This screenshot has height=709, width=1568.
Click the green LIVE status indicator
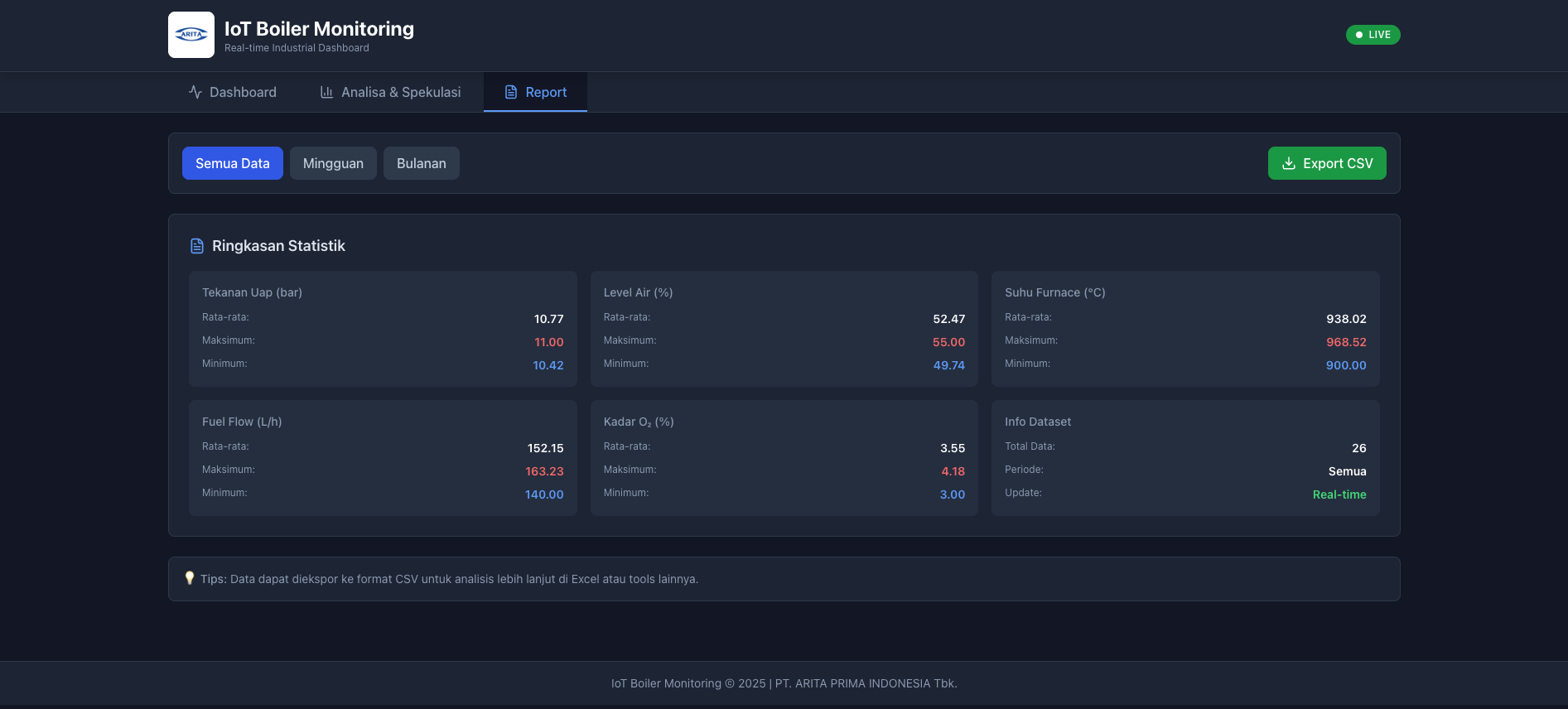pos(1373,35)
